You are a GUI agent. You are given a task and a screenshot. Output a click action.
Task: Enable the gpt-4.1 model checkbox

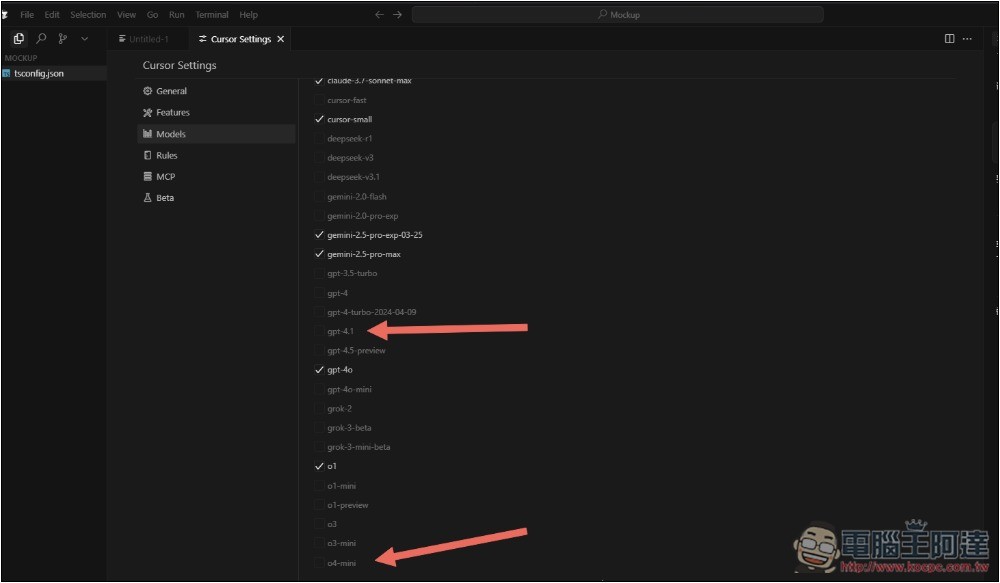(319, 331)
